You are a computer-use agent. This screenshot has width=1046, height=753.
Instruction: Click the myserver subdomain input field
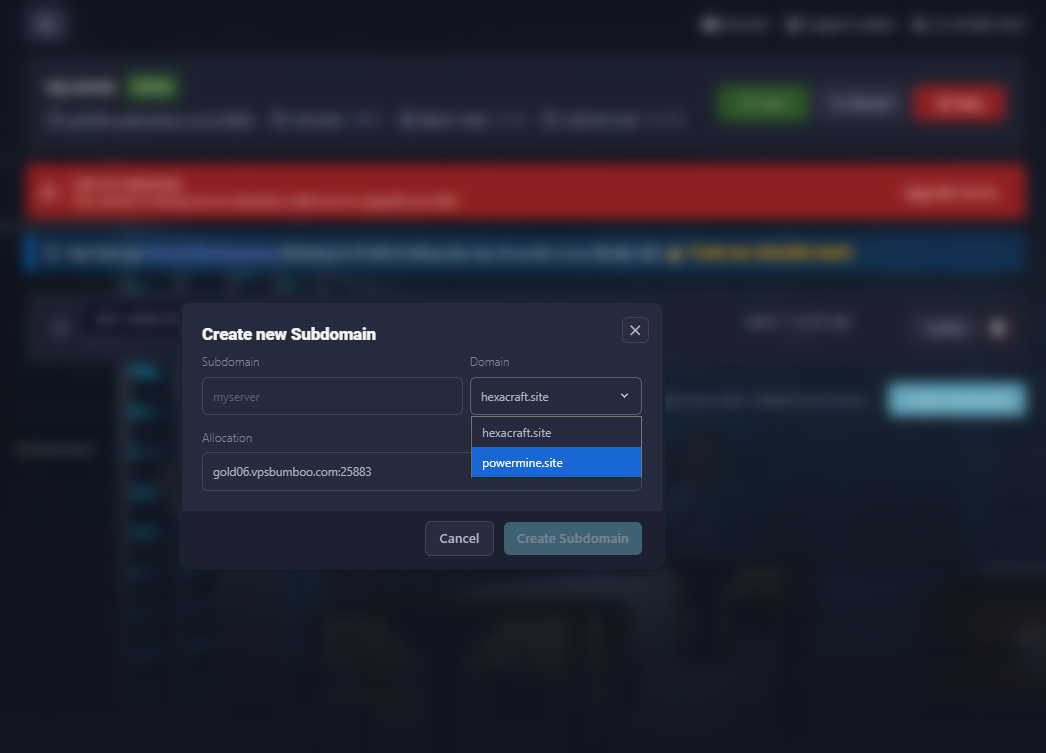pos(332,396)
